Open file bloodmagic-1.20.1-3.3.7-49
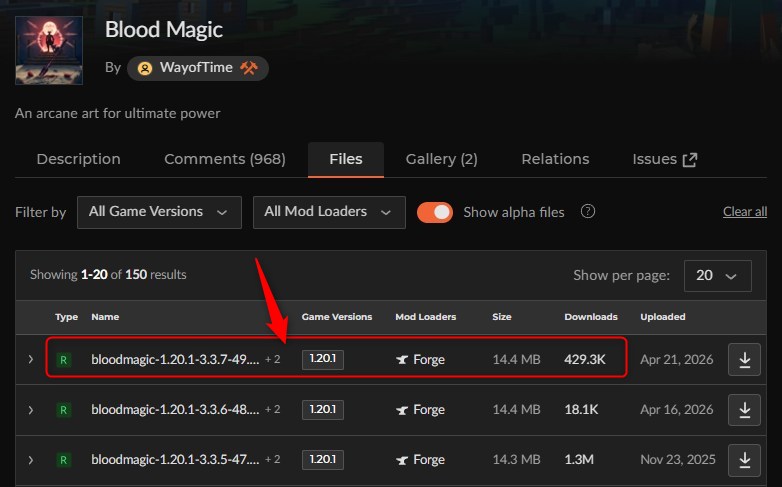 tap(175, 359)
